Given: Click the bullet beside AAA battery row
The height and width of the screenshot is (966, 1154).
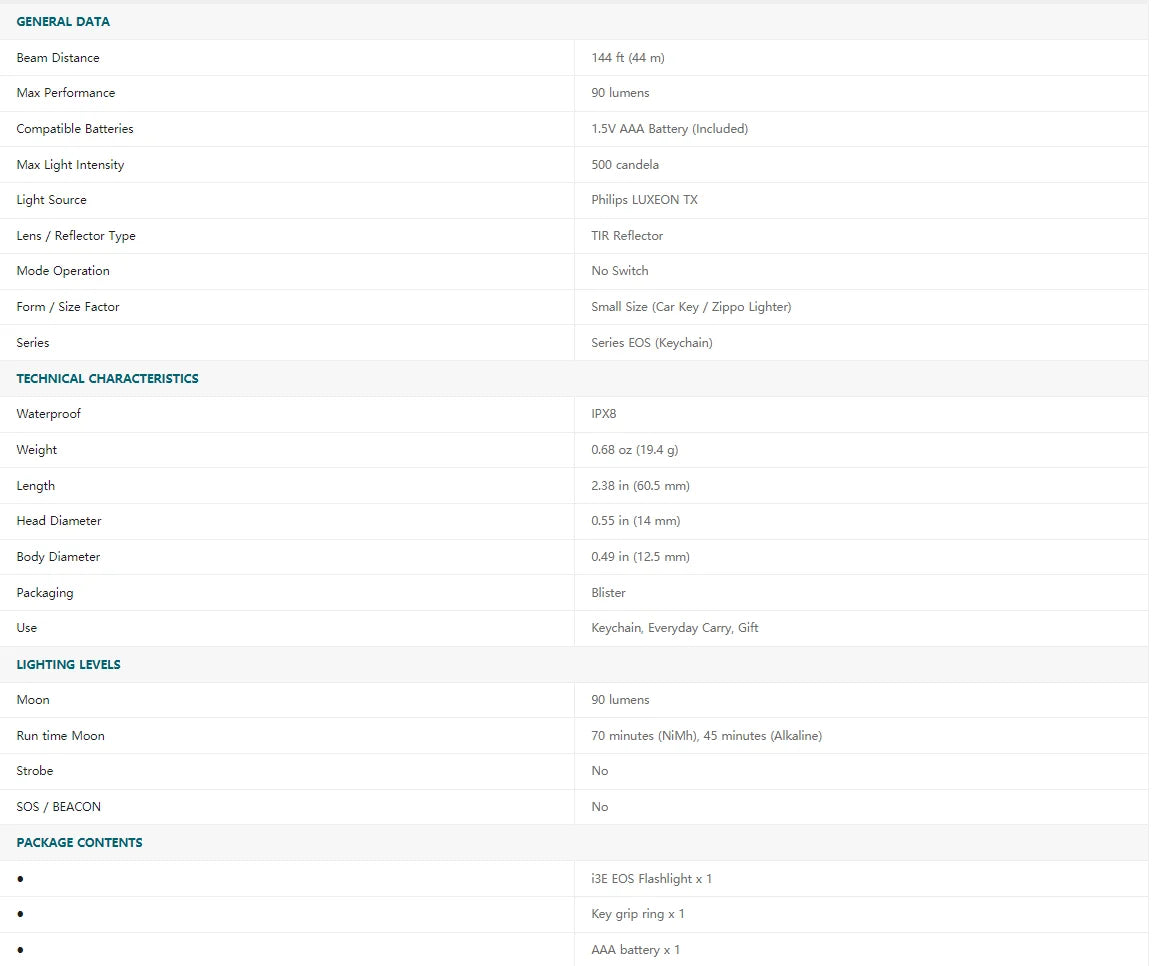Looking at the screenshot, I should coord(20,950).
